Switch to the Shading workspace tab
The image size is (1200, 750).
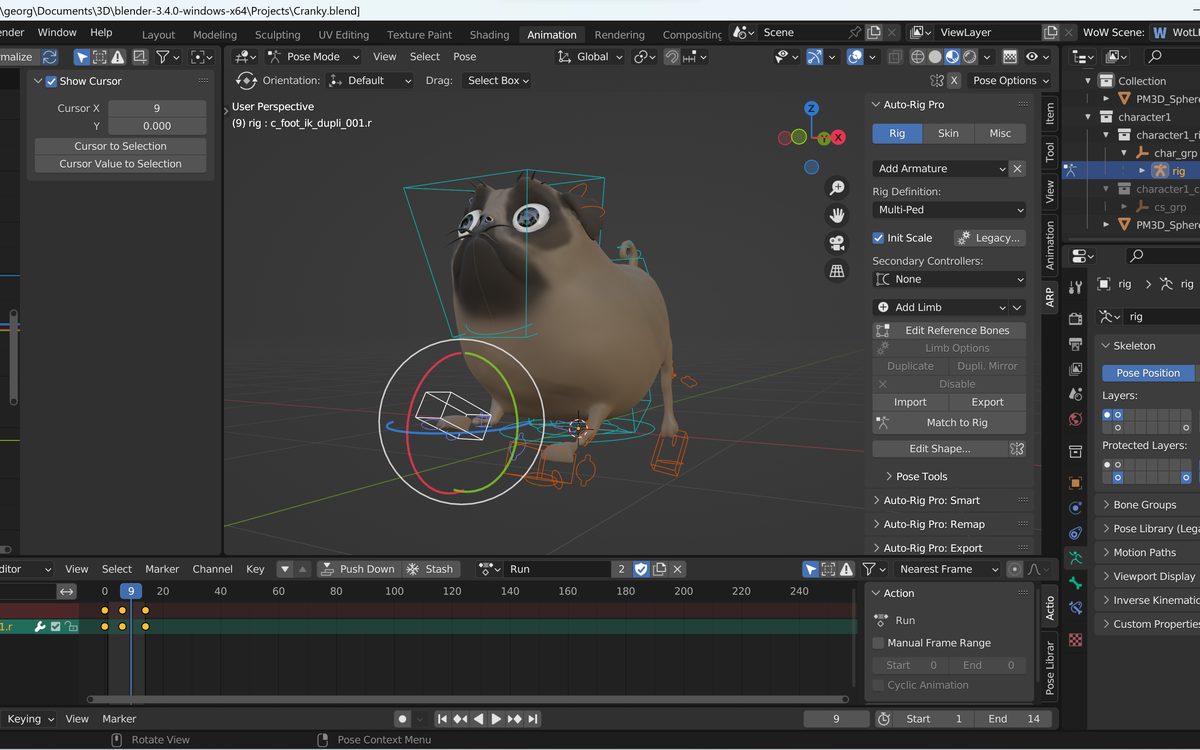tap(489, 35)
